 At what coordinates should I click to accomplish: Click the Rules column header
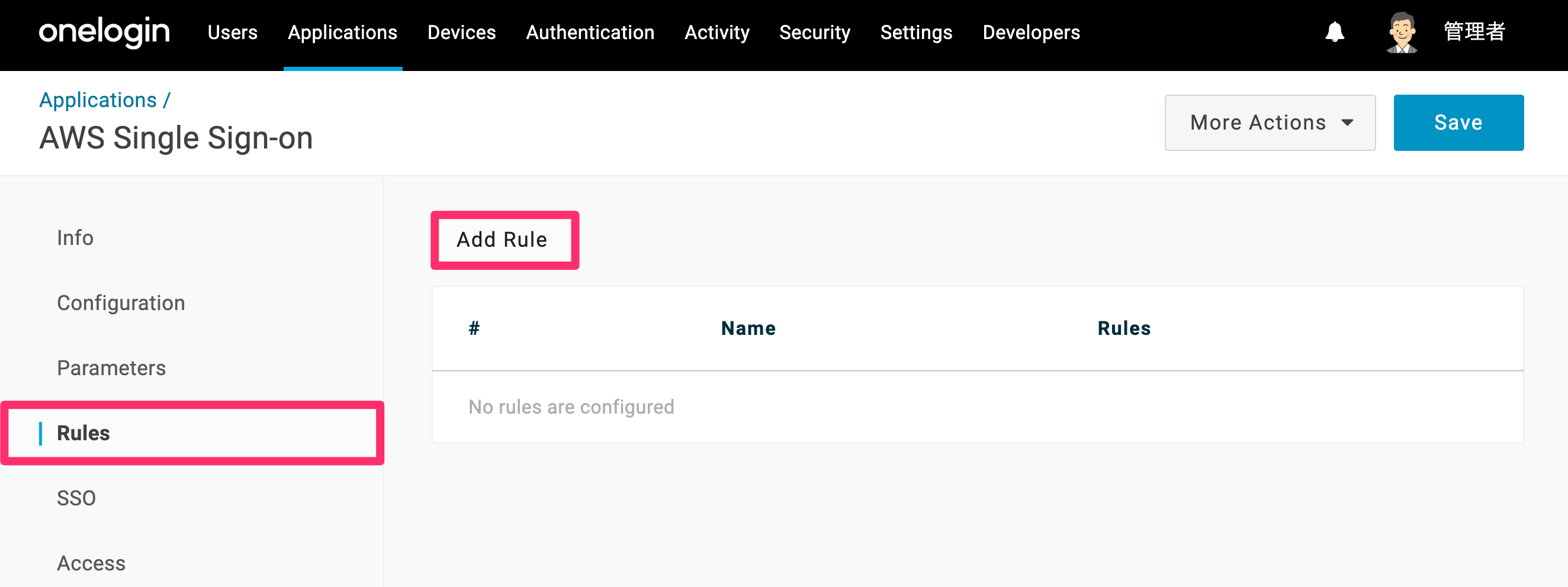coord(1124,328)
